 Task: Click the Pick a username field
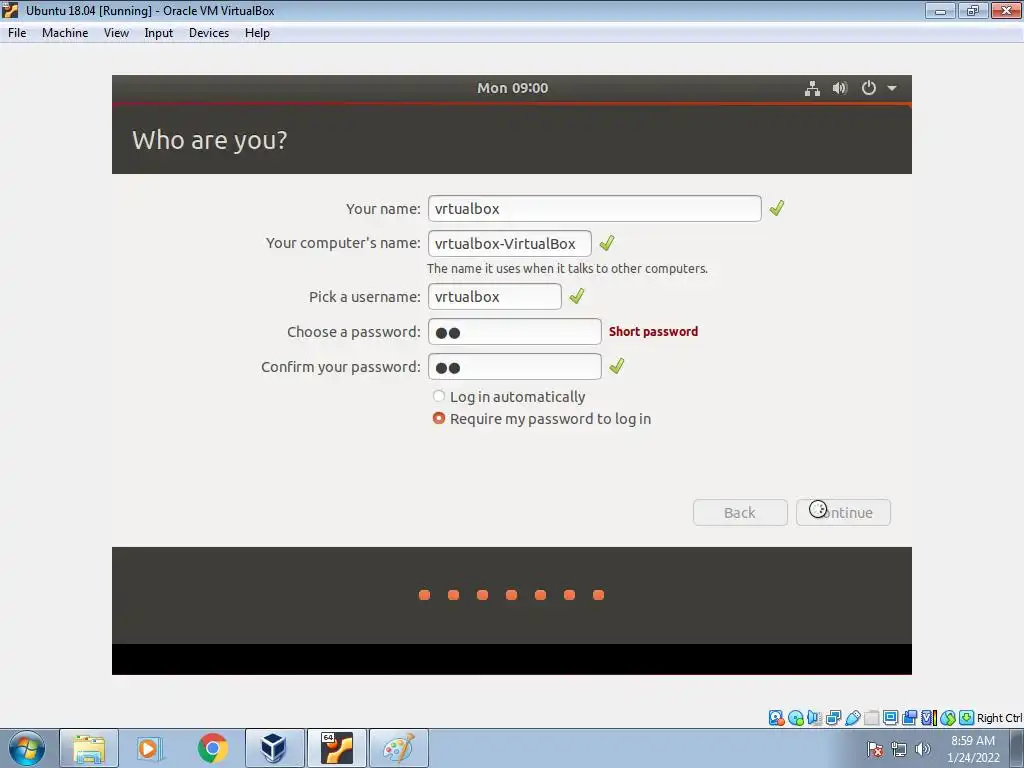[494, 296]
